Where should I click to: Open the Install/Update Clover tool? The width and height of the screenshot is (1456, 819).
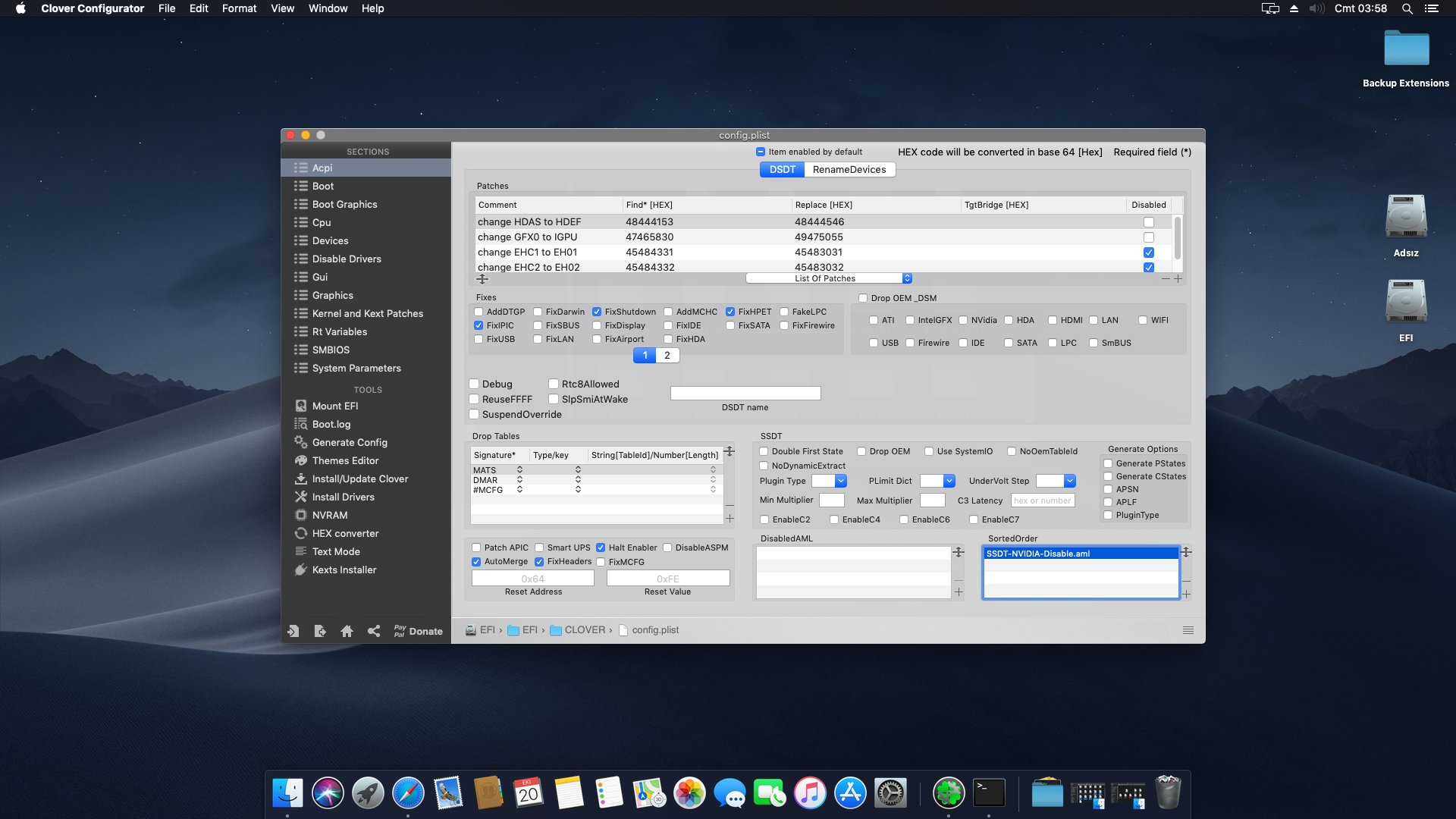click(x=359, y=479)
